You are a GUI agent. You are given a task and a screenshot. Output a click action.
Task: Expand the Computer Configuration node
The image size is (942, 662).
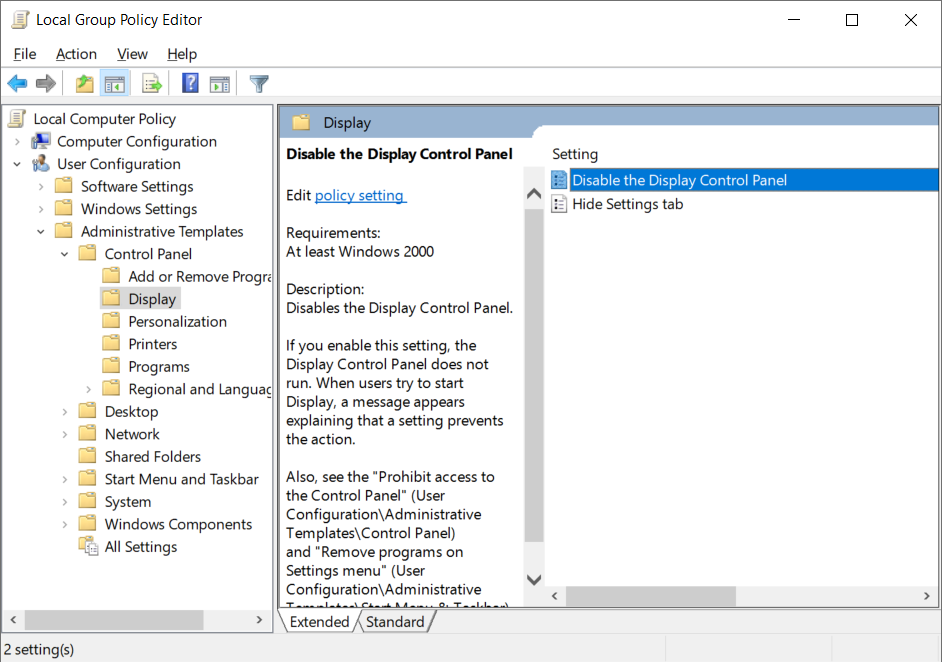click(17, 142)
